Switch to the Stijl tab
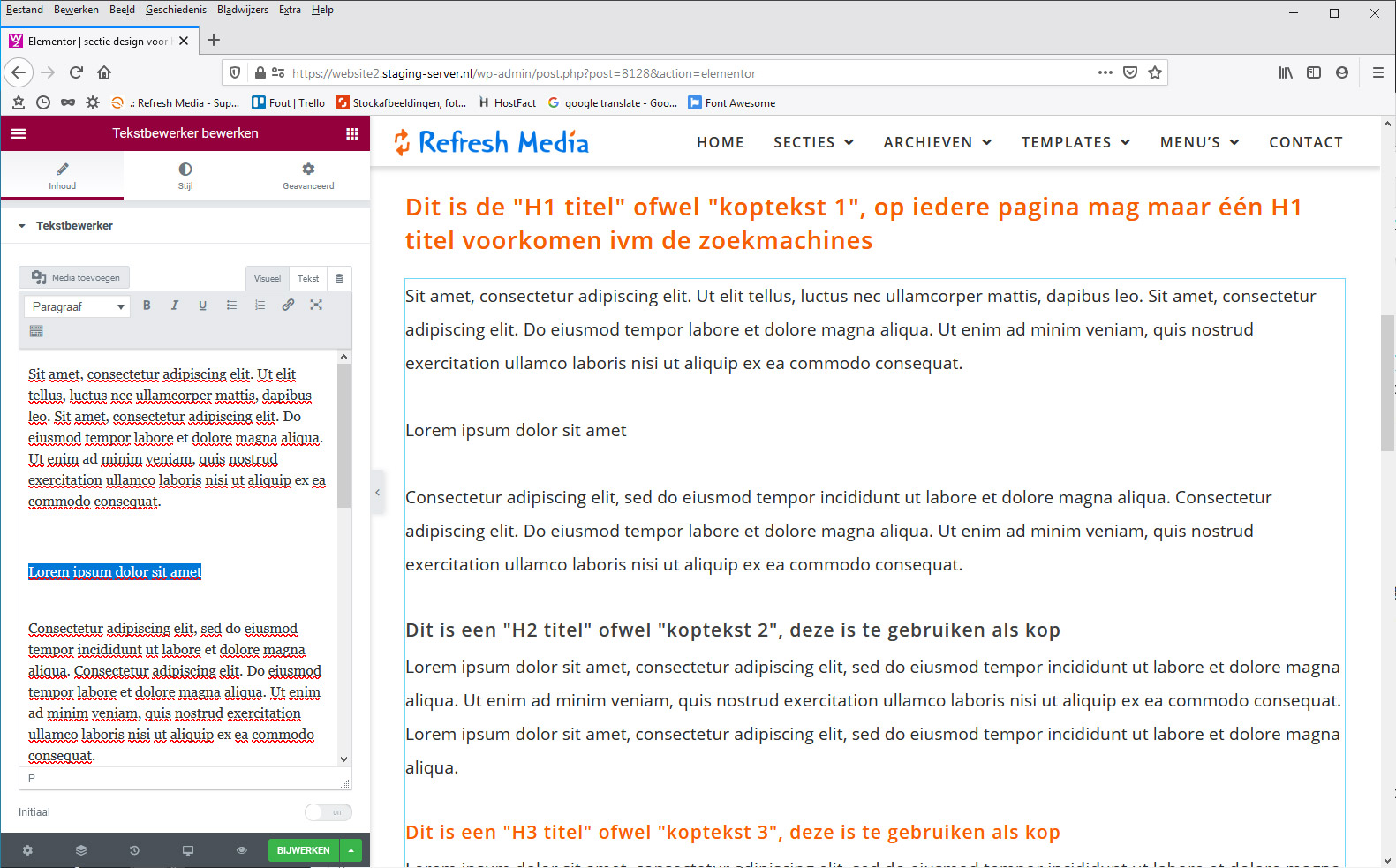This screenshot has width=1396, height=868. tap(185, 175)
